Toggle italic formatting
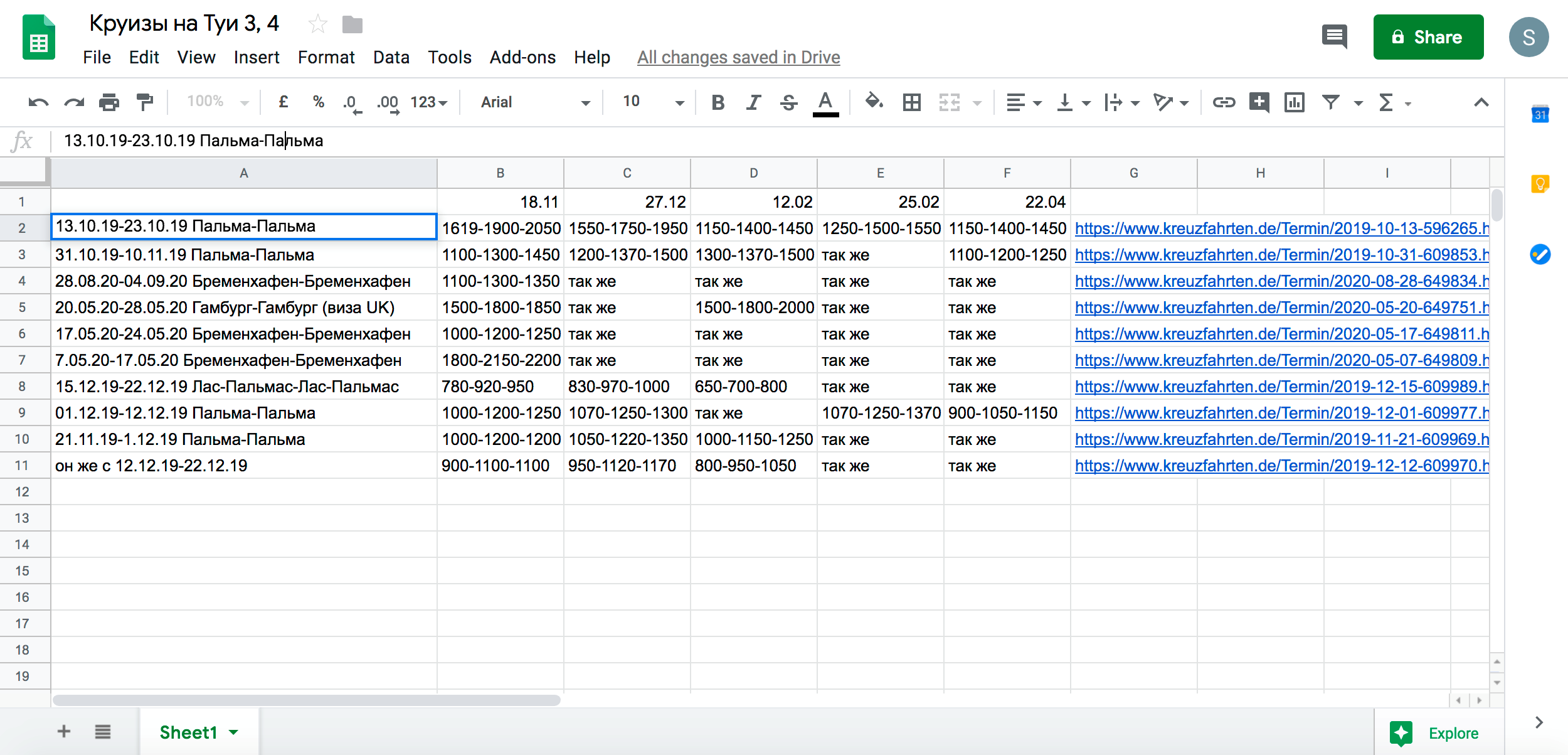 [x=753, y=102]
